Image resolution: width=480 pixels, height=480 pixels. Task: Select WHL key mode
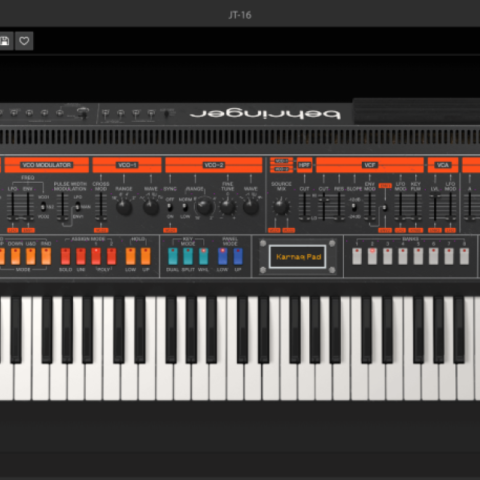203,256
